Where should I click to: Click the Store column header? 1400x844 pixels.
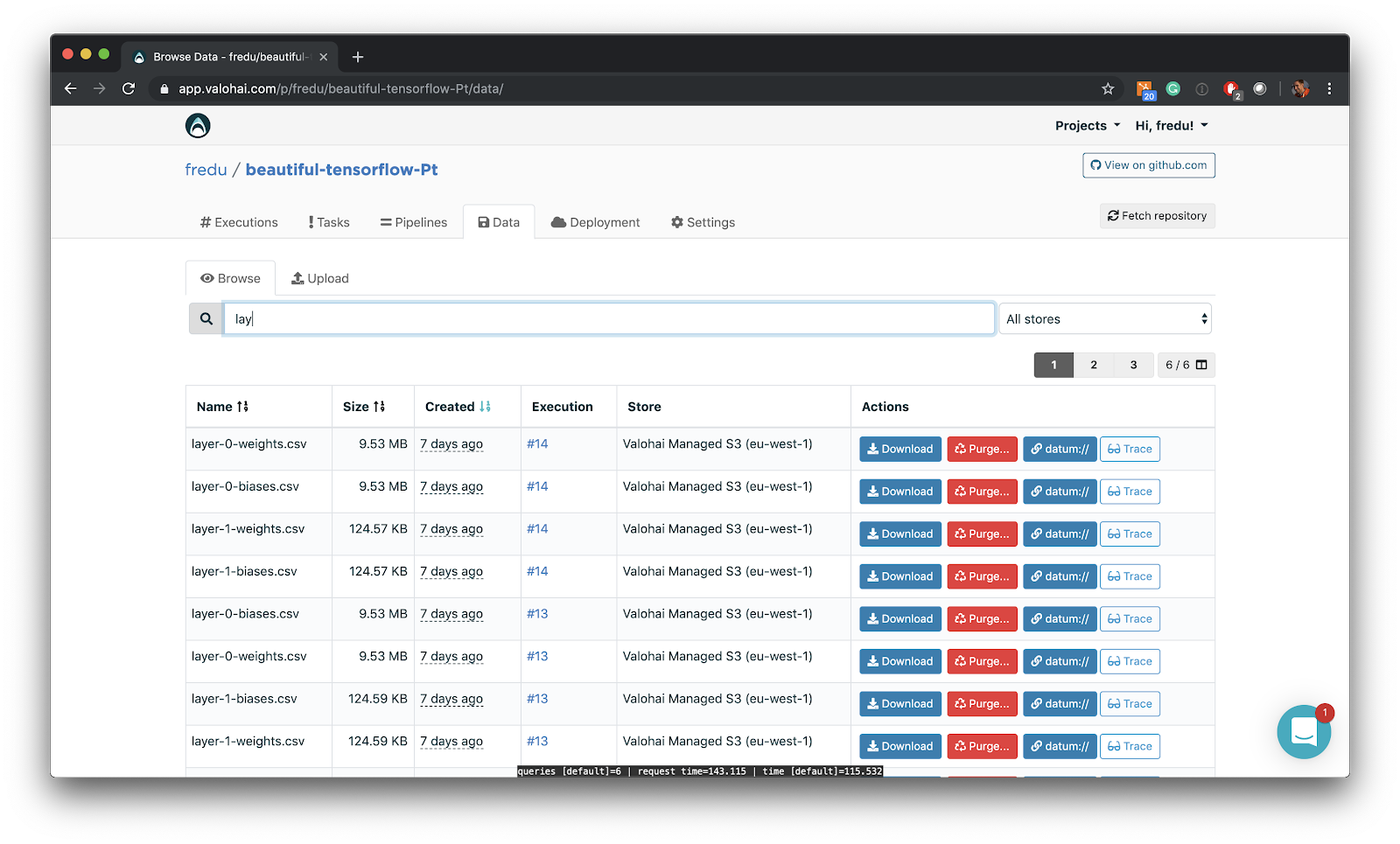pyautogui.click(x=644, y=407)
